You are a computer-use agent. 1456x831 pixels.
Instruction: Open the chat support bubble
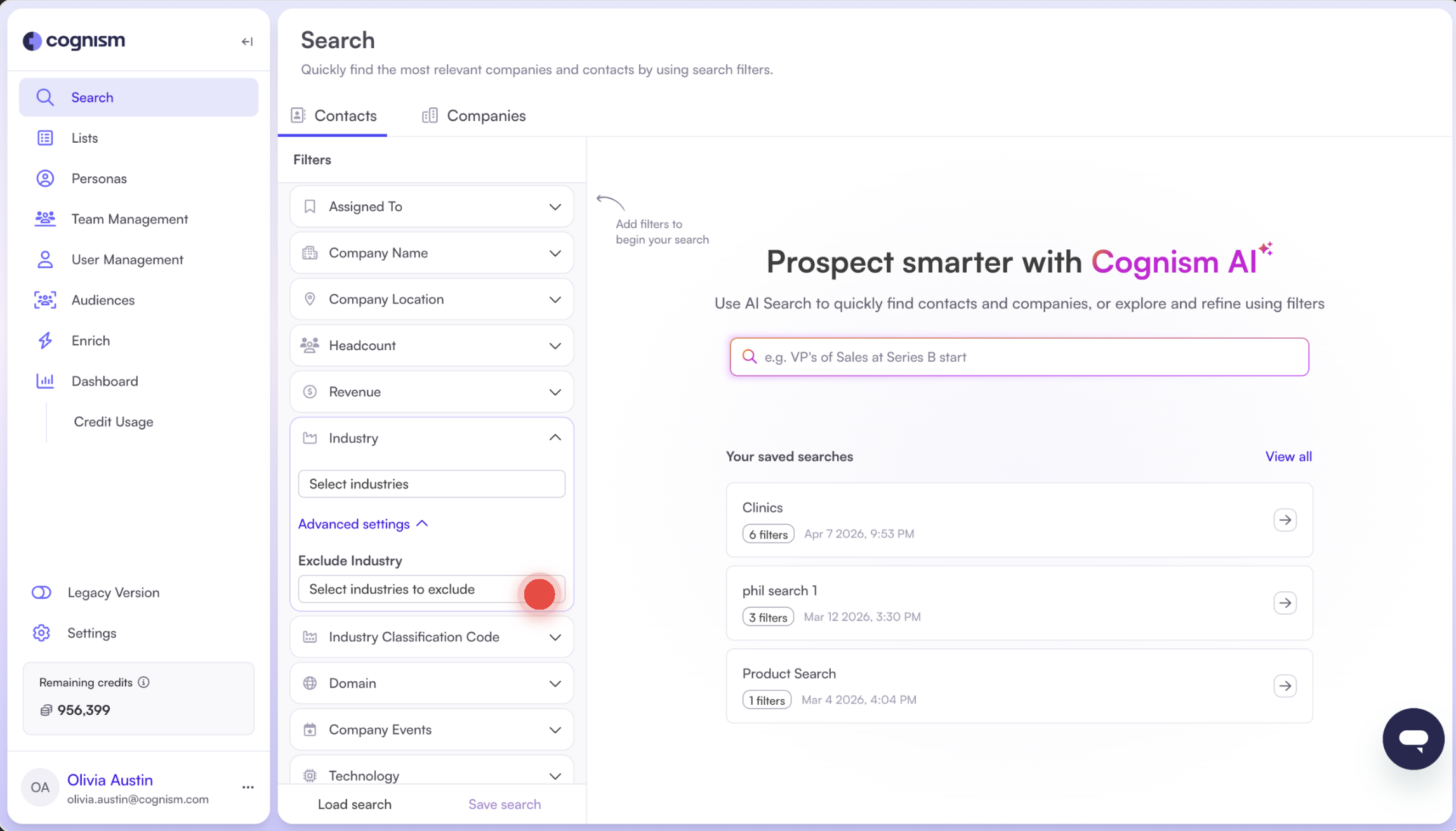tap(1413, 738)
